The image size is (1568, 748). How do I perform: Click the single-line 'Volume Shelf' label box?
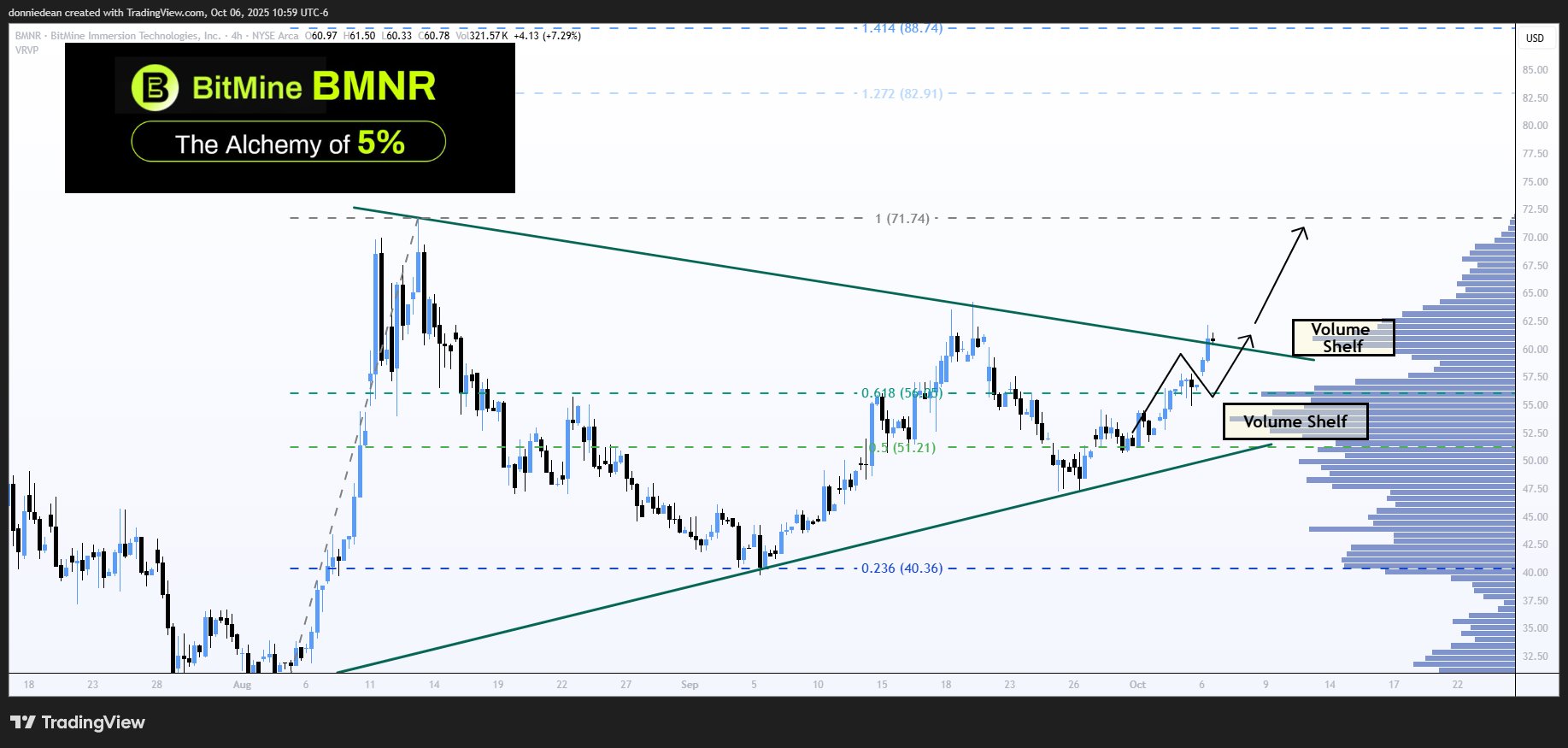[1295, 421]
